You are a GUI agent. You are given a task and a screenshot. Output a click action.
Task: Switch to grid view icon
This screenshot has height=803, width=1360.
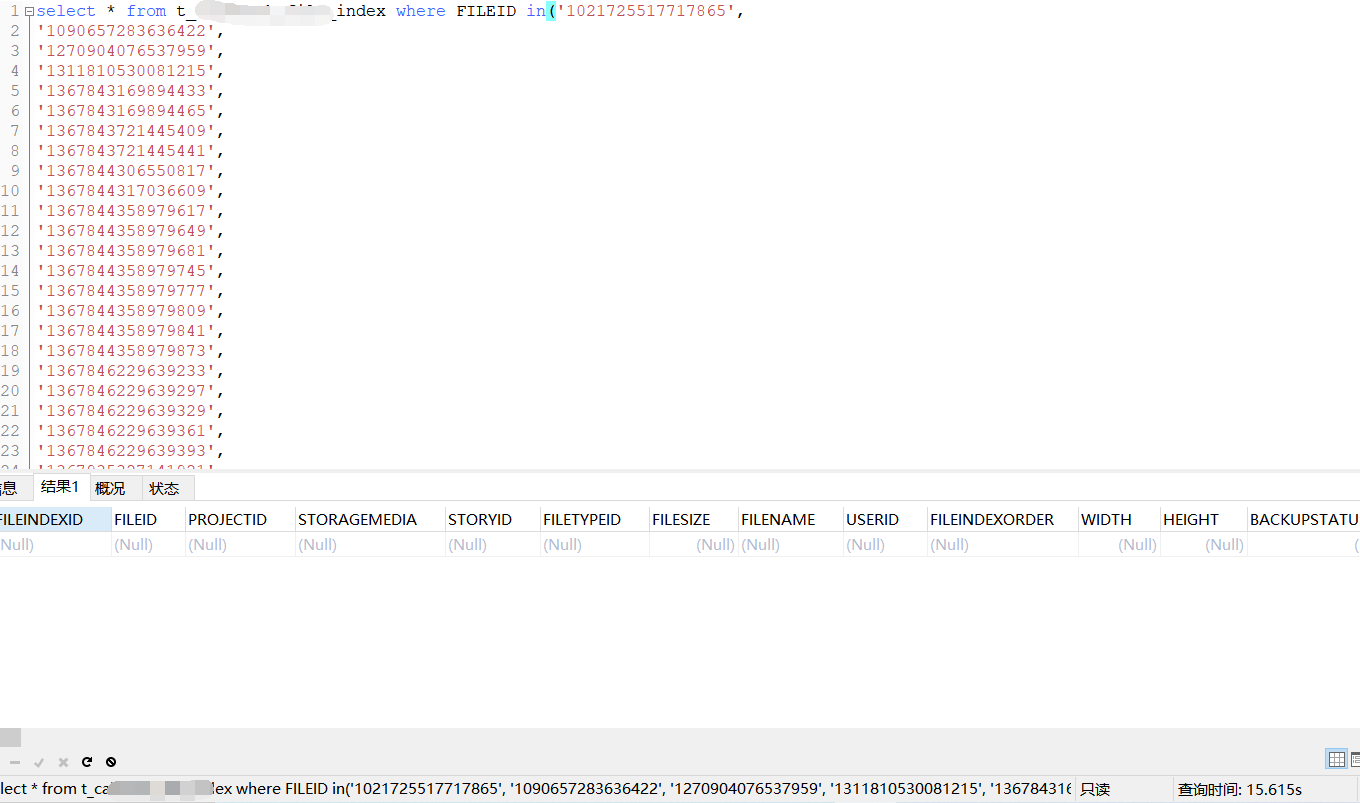[1337, 759]
